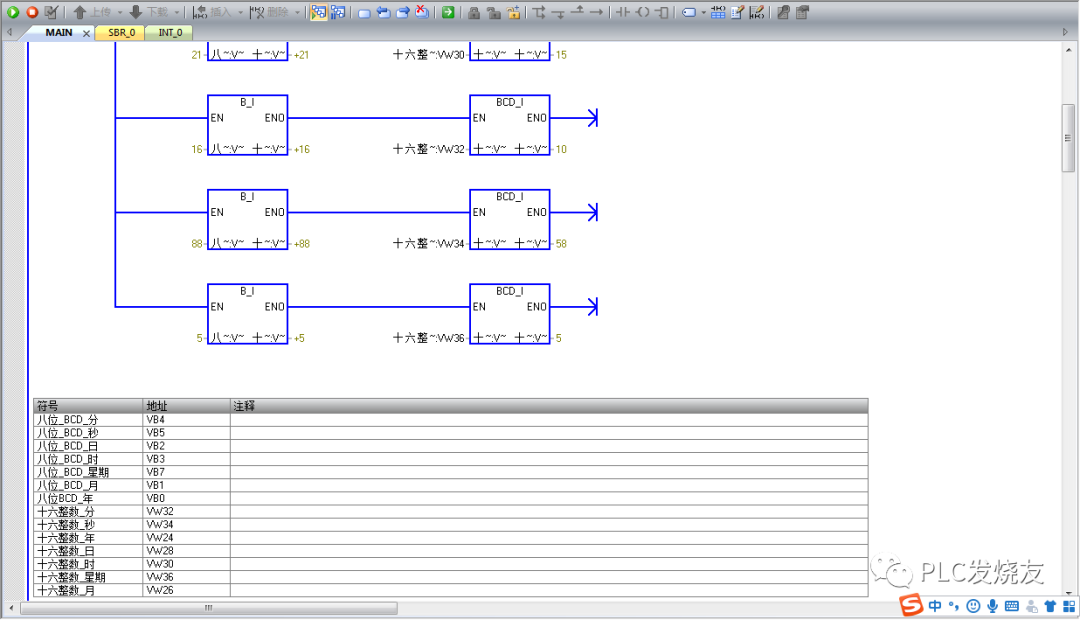1080x620 pixels.
Task: Click the 插入 insert button
Action: (x=211, y=12)
